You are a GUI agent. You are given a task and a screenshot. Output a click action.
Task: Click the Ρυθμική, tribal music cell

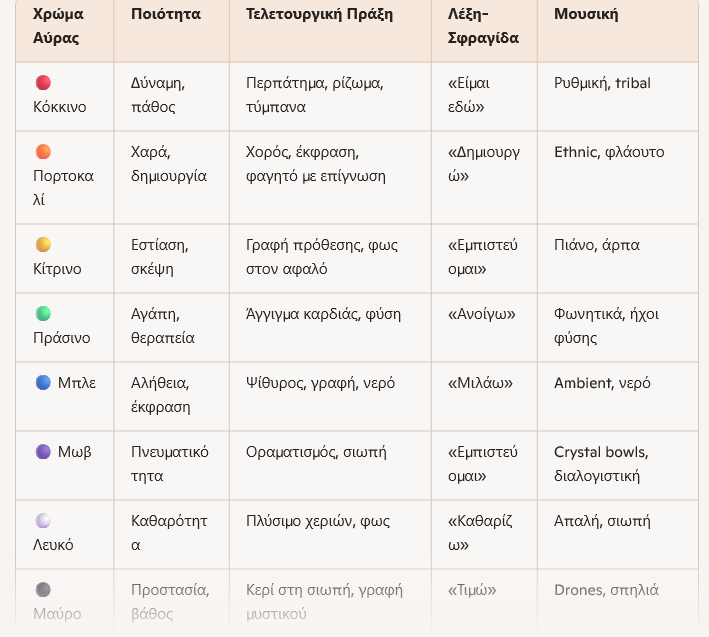pos(602,83)
